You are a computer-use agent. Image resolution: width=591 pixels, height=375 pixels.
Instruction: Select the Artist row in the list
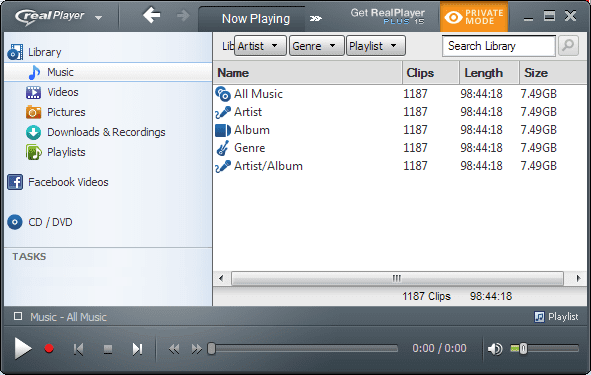[x=400, y=112]
